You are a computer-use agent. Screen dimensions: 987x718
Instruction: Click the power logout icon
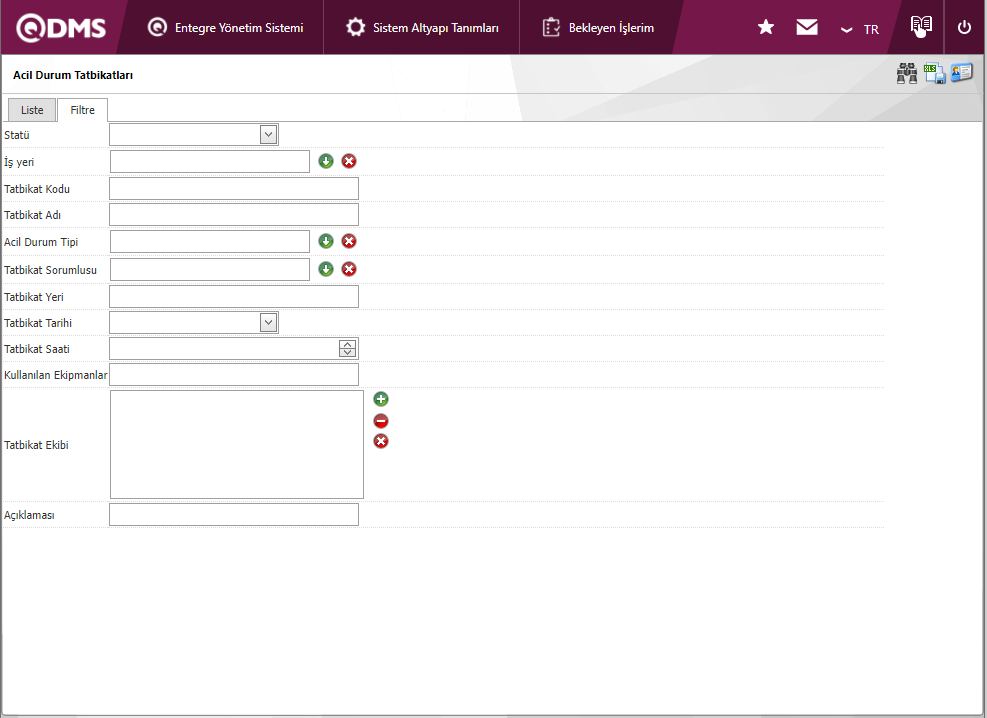click(x=964, y=27)
